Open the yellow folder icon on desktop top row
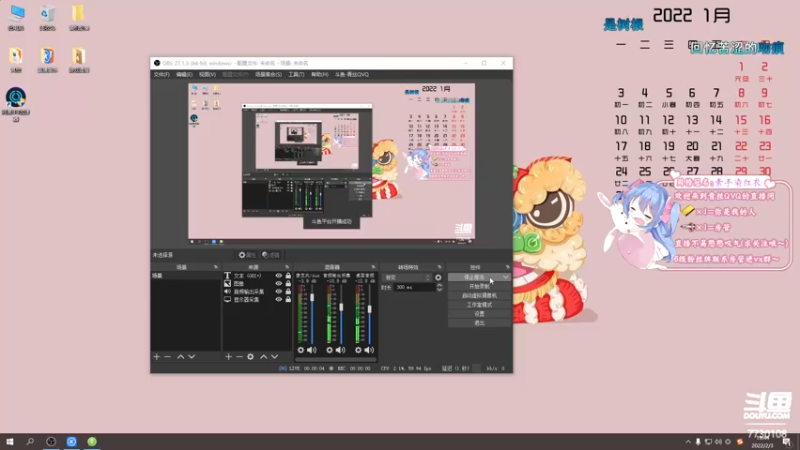This screenshot has height=450, width=800. point(79,17)
